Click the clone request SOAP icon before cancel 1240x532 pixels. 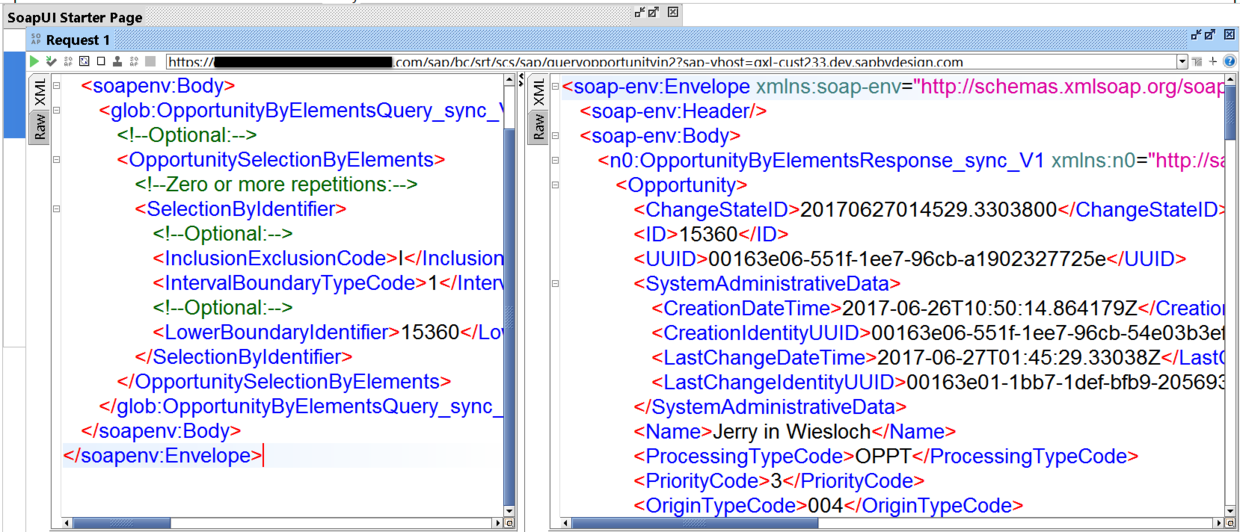tap(133, 61)
